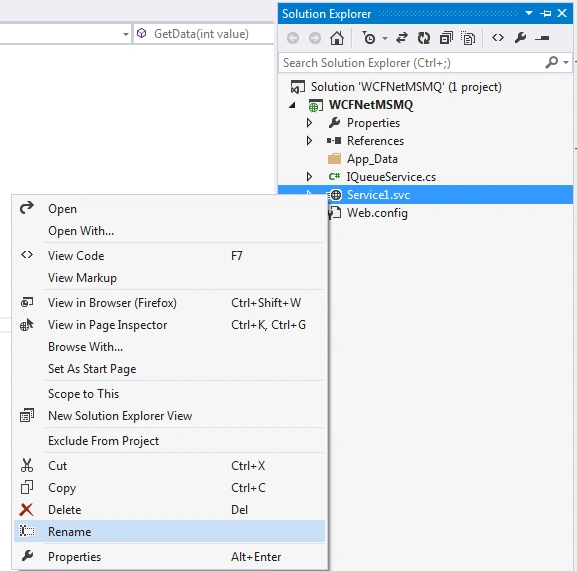This screenshot has width=577, height=571.
Task: Click the Collapse All icon
Action: 446,38
